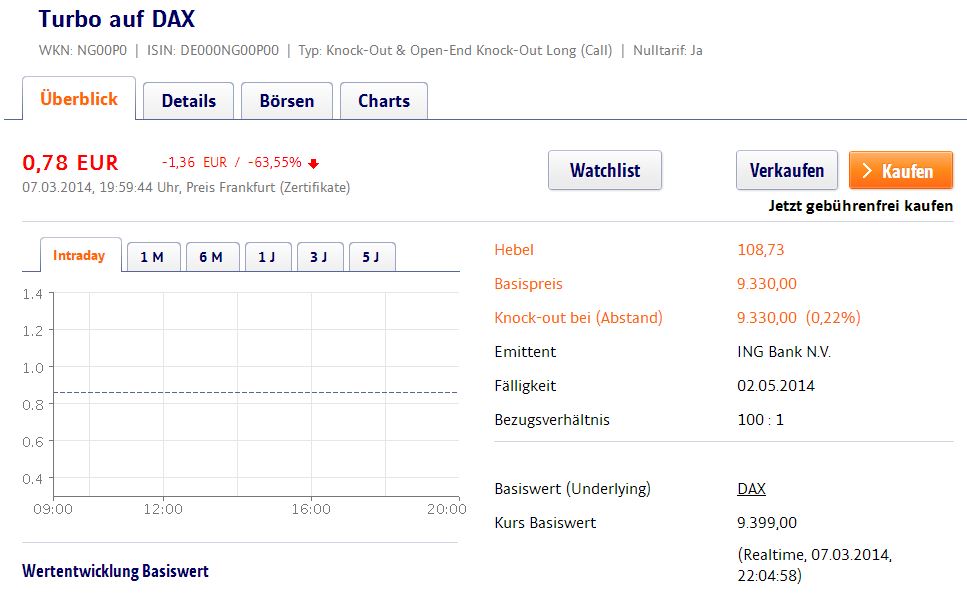Click the orange Kaufen button
This screenshot has width=967, height=598.
coord(900,170)
